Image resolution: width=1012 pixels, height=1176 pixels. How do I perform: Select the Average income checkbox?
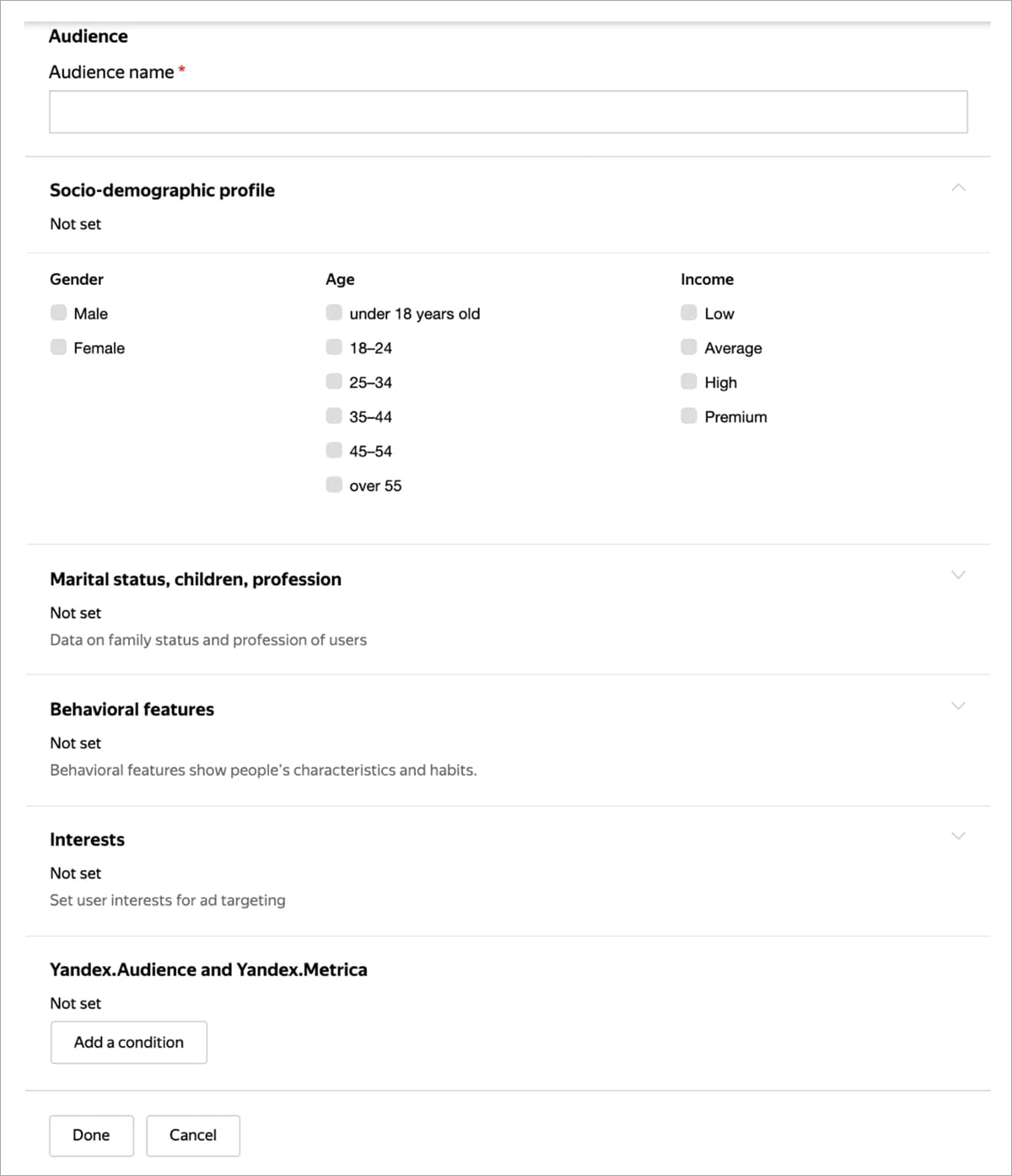pos(689,347)
